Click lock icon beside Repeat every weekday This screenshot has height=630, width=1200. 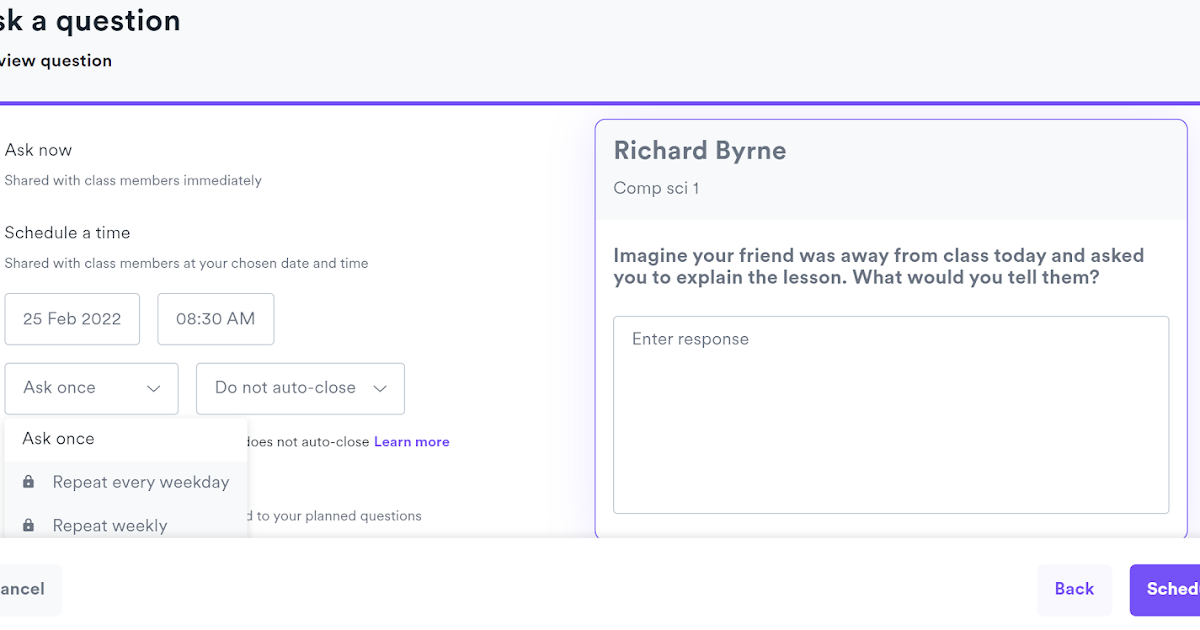pos(29,483)
